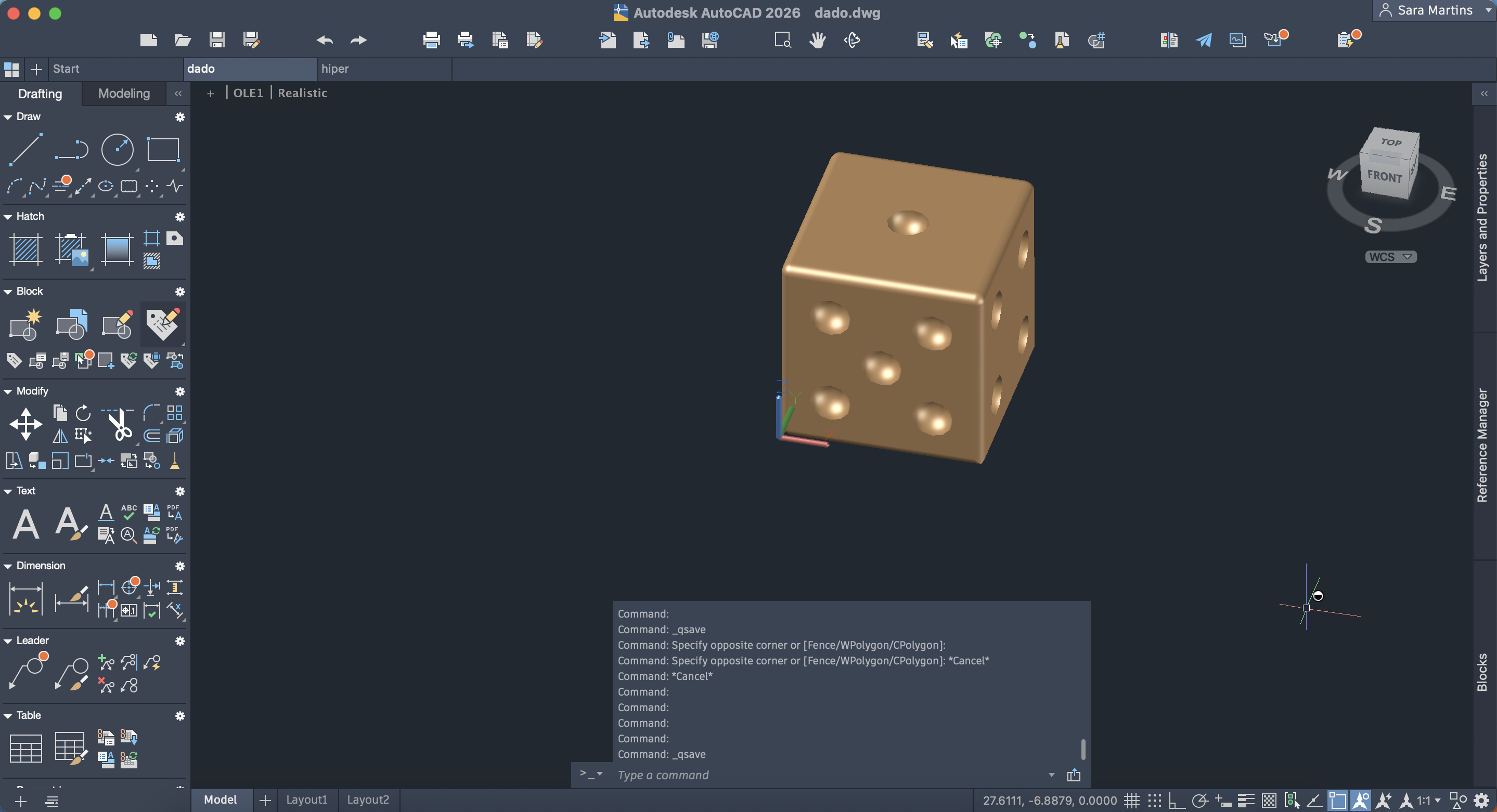Select the Circle draw tool
1497x812 pixels.
click(x=118, y=149)
